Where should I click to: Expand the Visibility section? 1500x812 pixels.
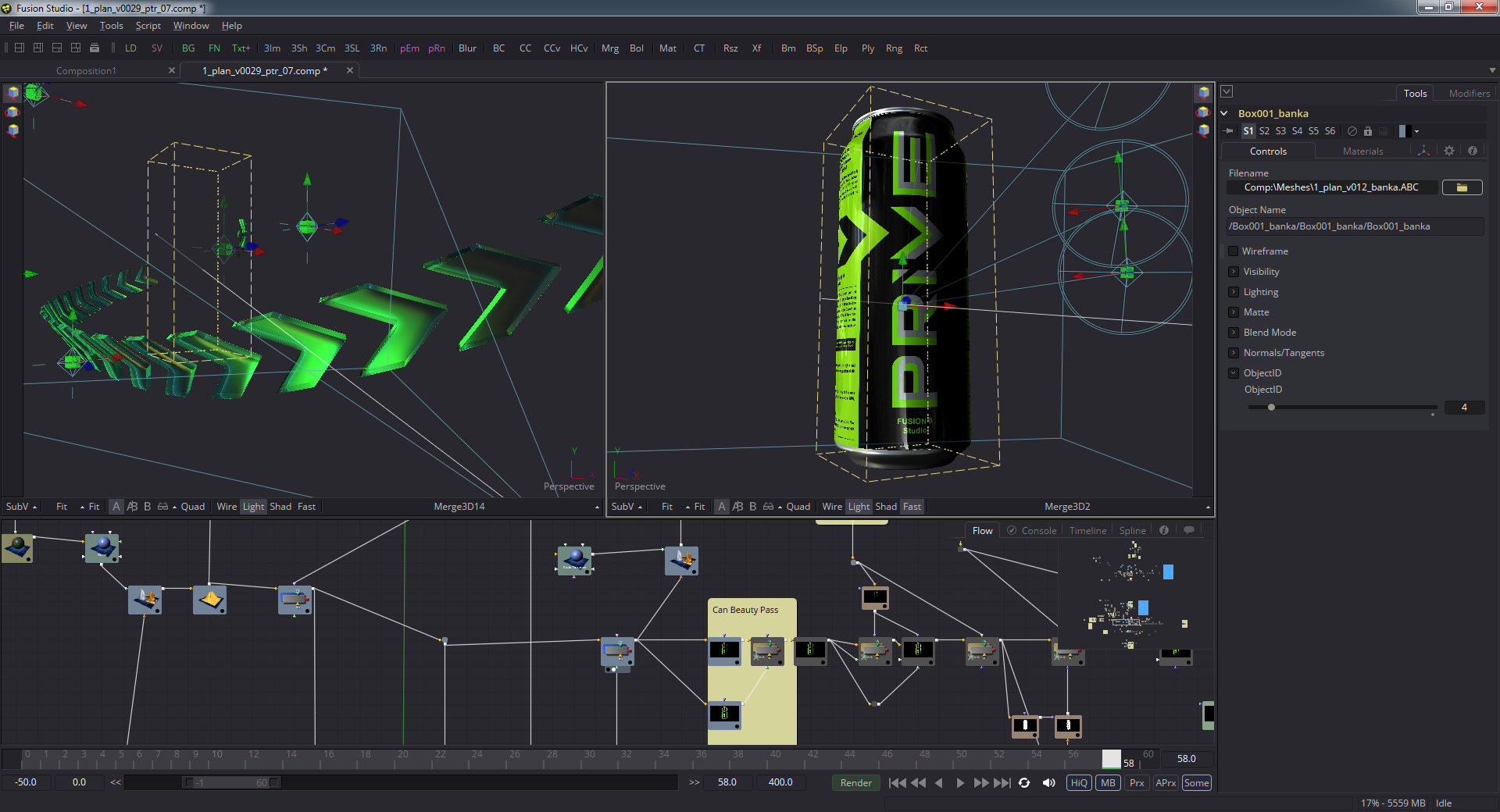click(1234, 272)
